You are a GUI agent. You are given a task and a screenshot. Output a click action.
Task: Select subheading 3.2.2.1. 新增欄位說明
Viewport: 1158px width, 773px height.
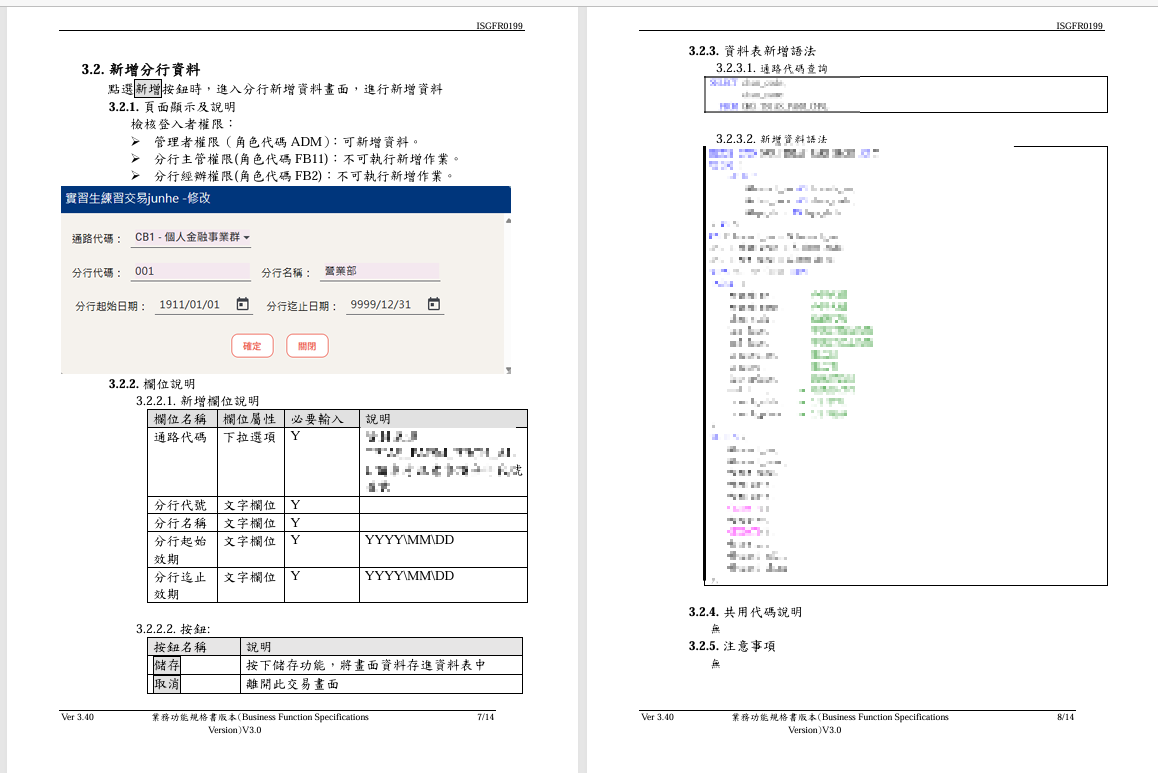pyautogui.click(x=197, y=401)
